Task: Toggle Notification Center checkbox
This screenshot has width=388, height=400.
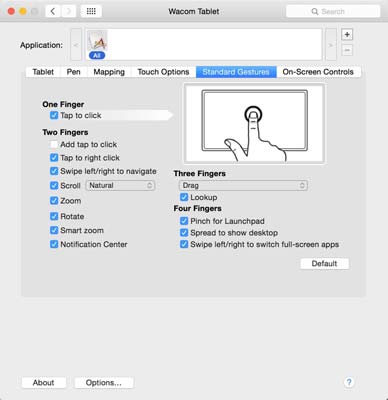Action: (54, 244)
